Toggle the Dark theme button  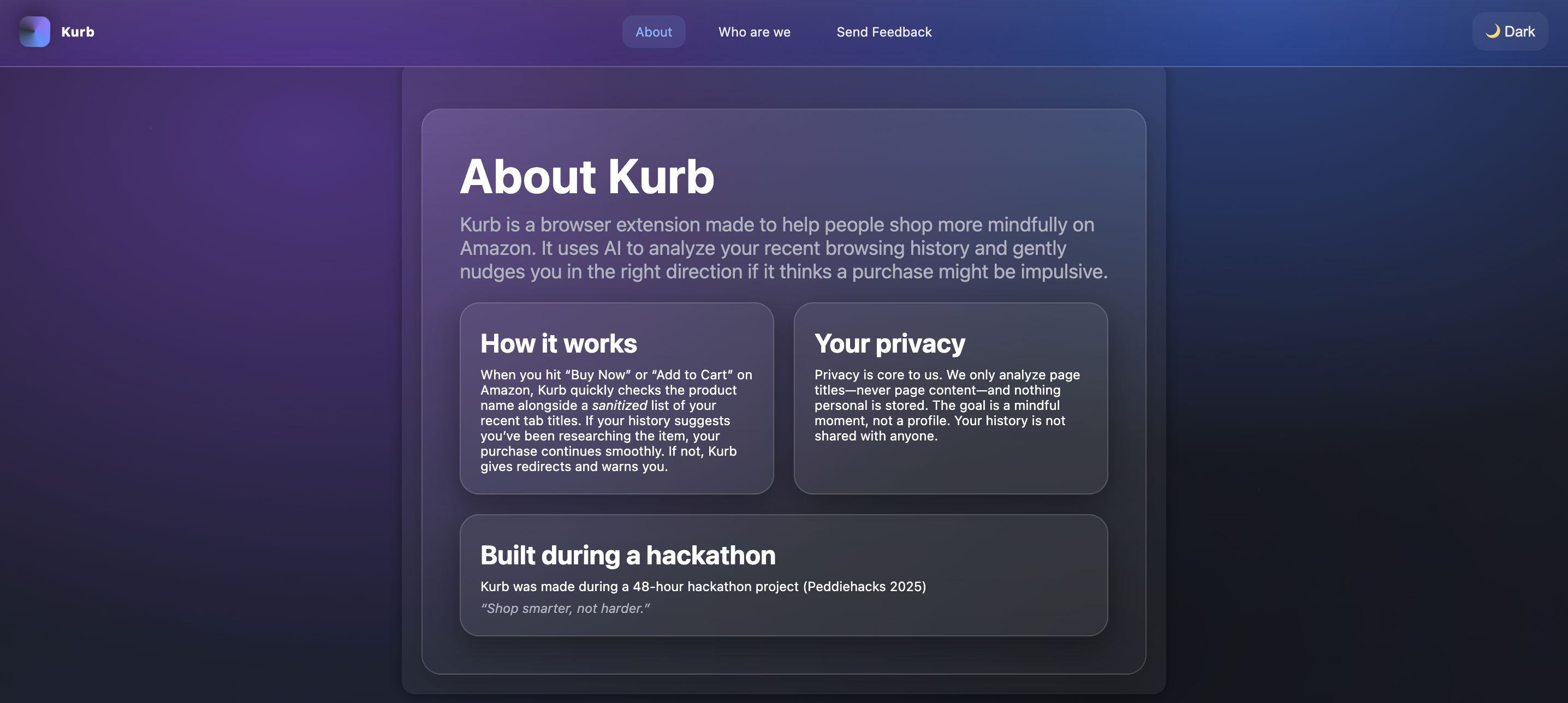click(x=1510, y=32)
